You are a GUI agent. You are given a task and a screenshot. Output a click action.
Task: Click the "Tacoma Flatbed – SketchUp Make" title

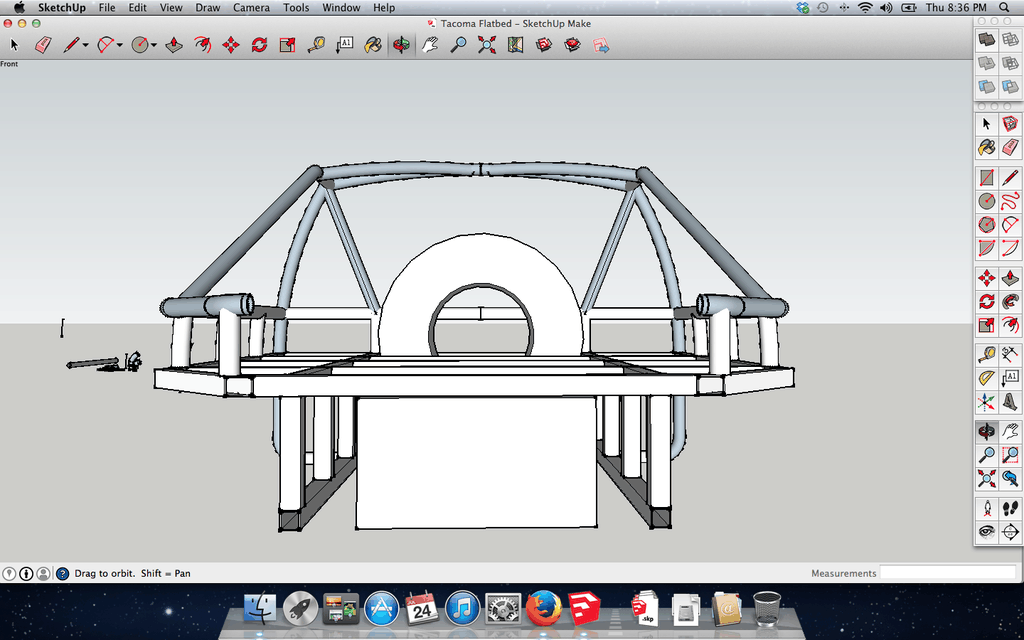click(x=515, y=24)
